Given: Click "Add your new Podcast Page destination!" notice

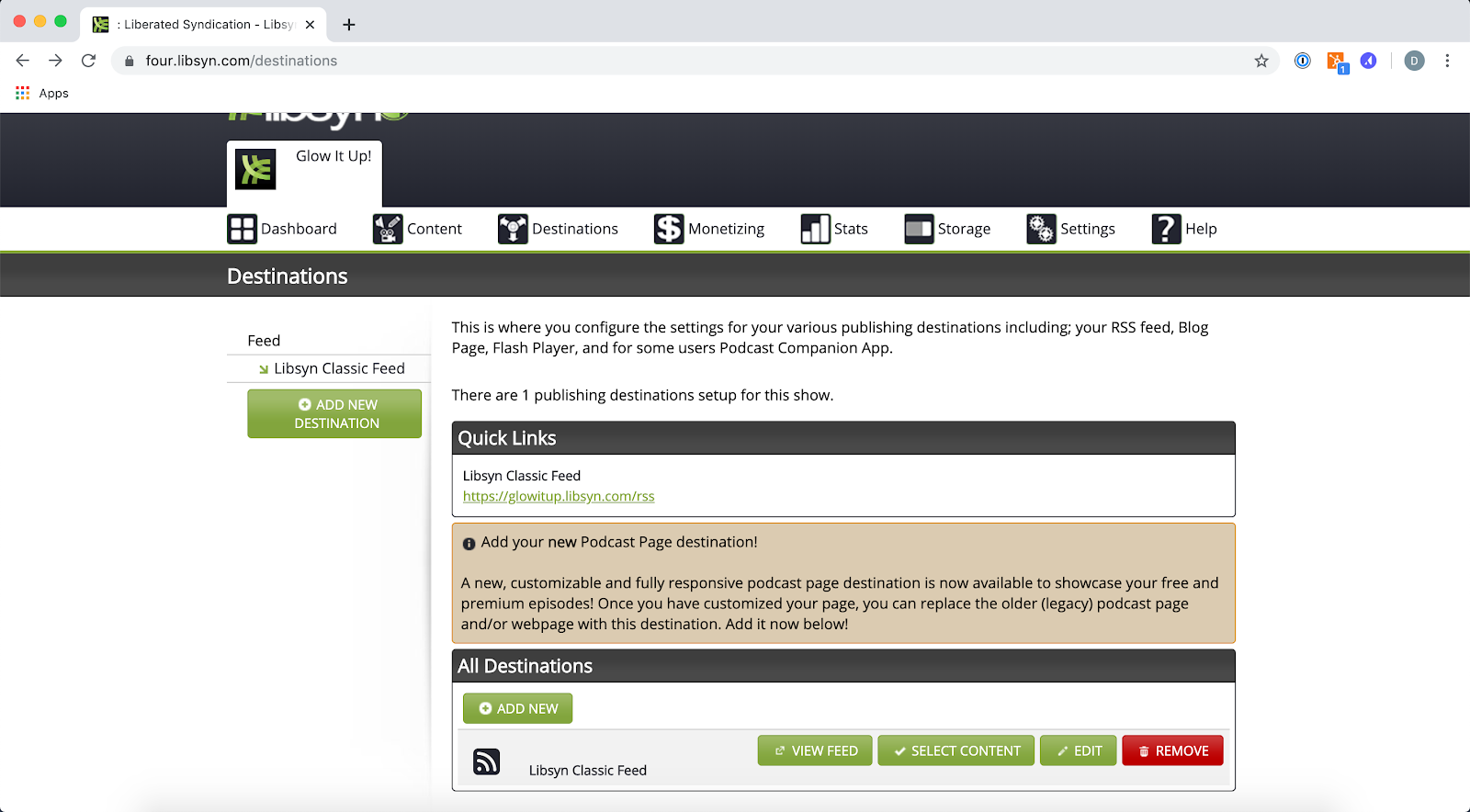Looking at the screenshot, I should click(619, 542).
